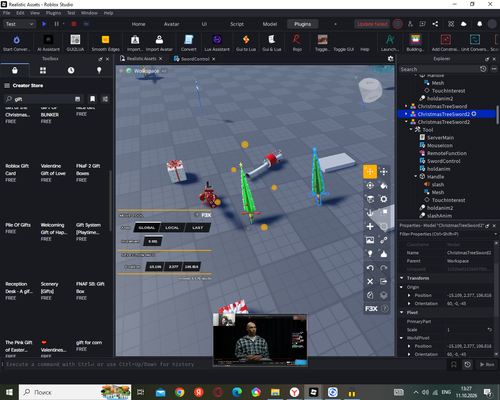Launch the GUI2LUA plugin
The width and height of the screenshot is (500, 400).
tap(75, 43)
